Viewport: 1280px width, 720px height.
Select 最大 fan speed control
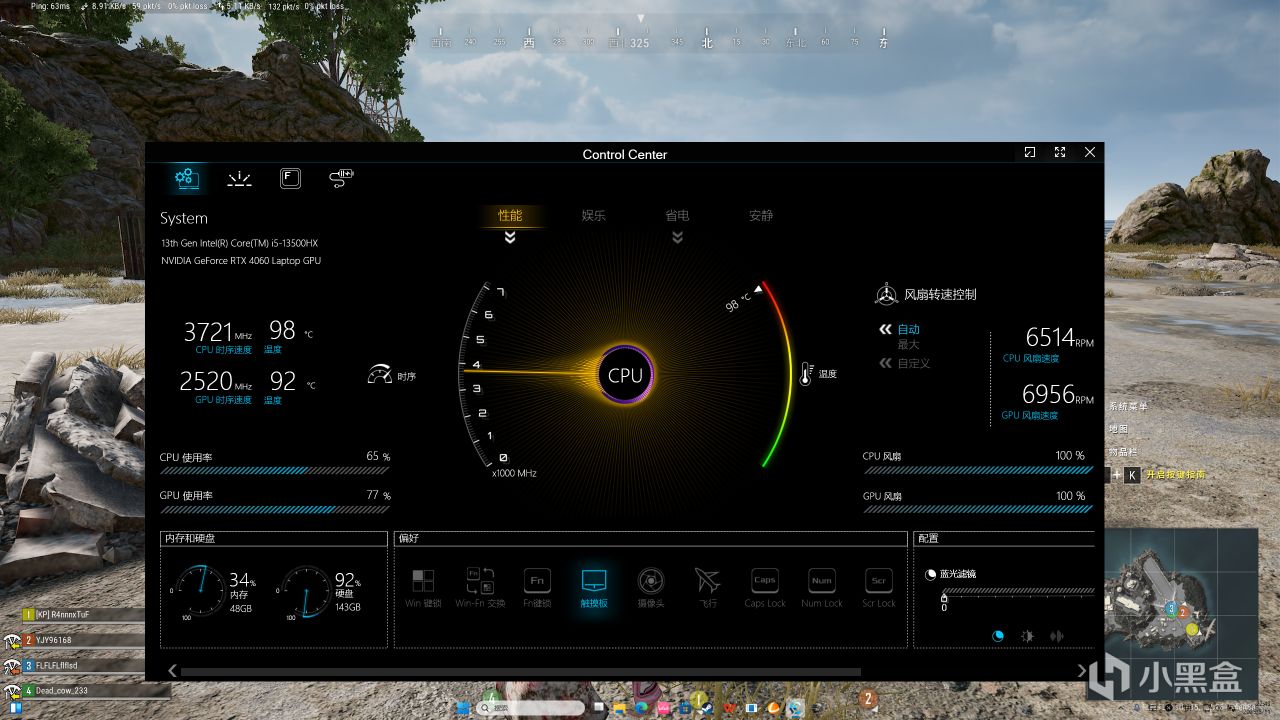[908, 344]
